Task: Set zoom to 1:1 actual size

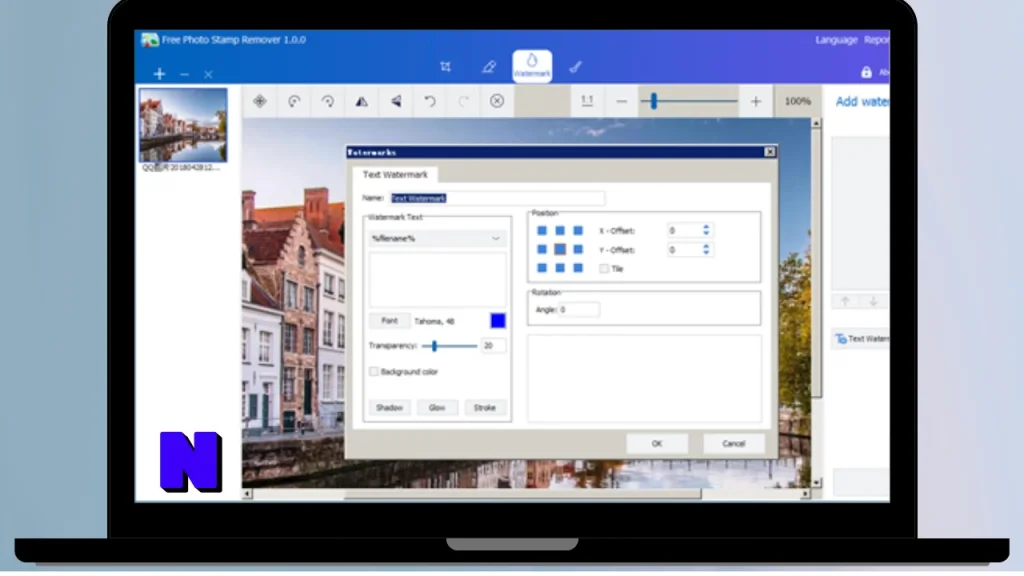Action: [587, 101]
